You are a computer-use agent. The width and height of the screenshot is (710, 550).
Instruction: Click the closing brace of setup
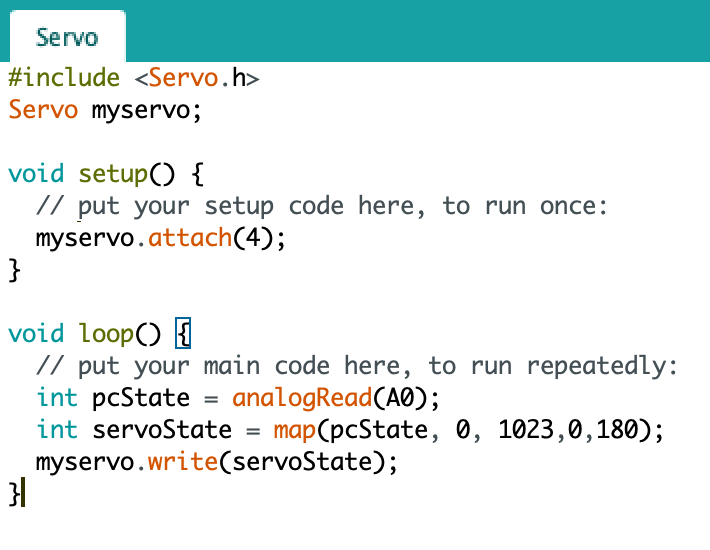[14, 270]
